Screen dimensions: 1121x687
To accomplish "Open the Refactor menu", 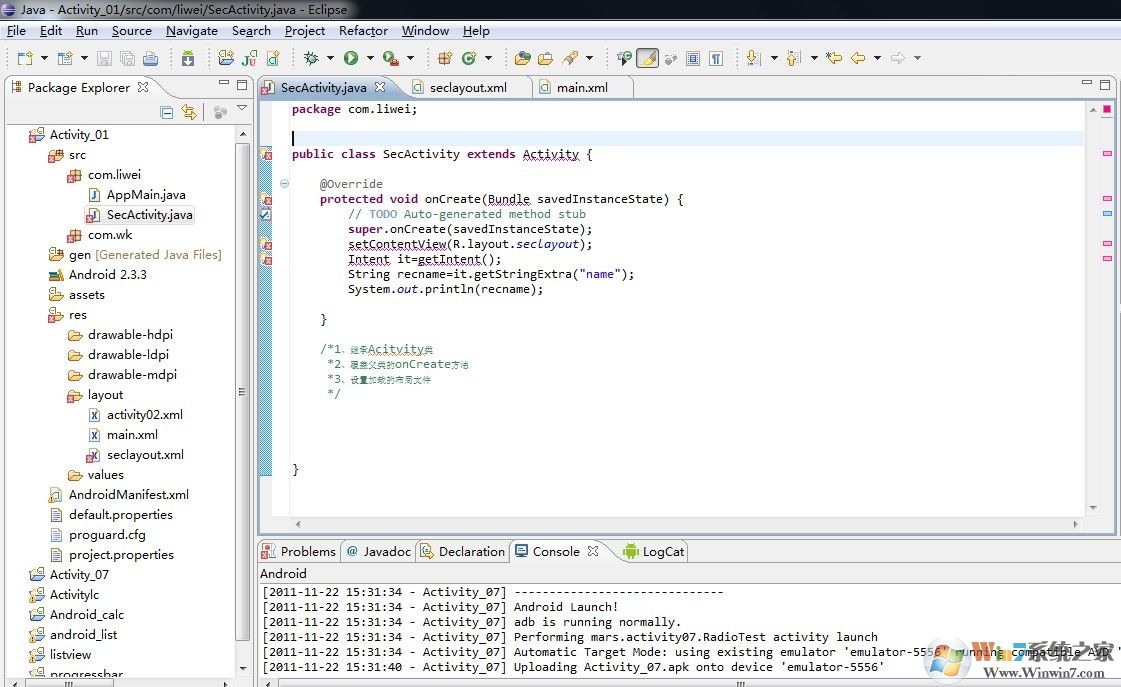I will 363,31.
